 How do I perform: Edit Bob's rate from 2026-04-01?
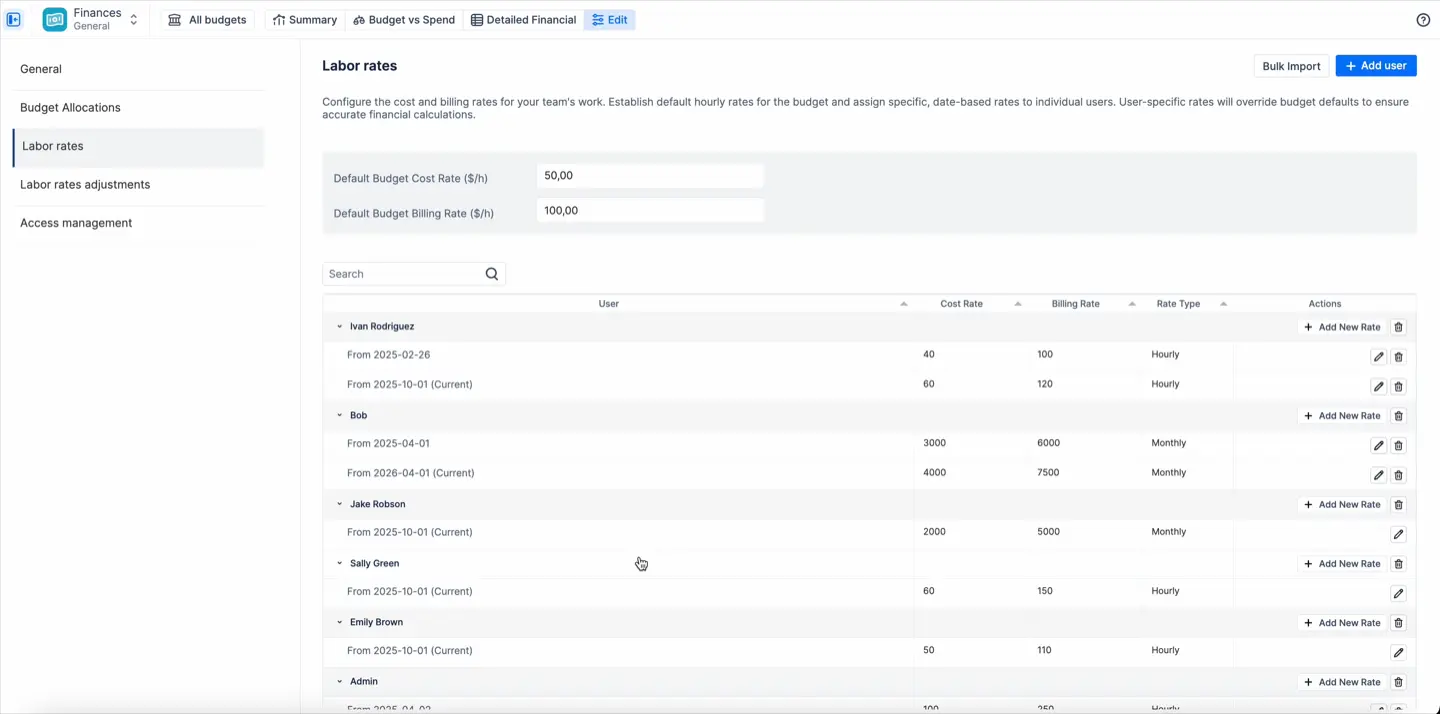[1378, 475]
